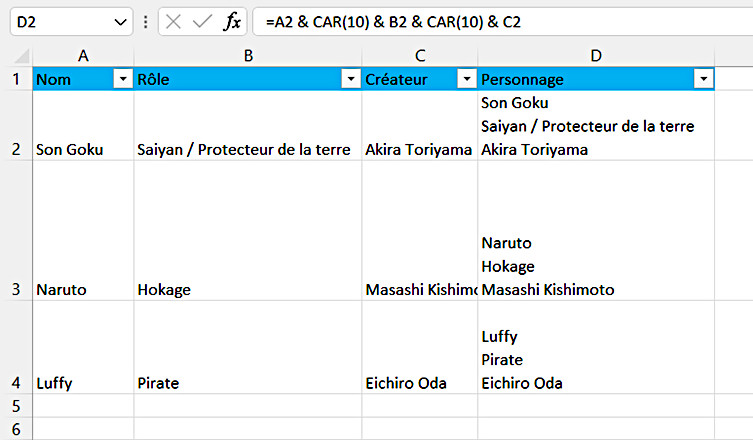Screen dimensions: 753x440
Task: Select row 5 header
Action: (x=16, y=406)
